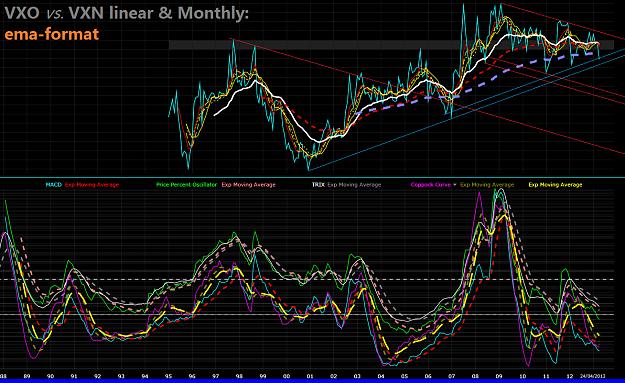Click the 97 year label on the time axis

(x=215, y=376)
